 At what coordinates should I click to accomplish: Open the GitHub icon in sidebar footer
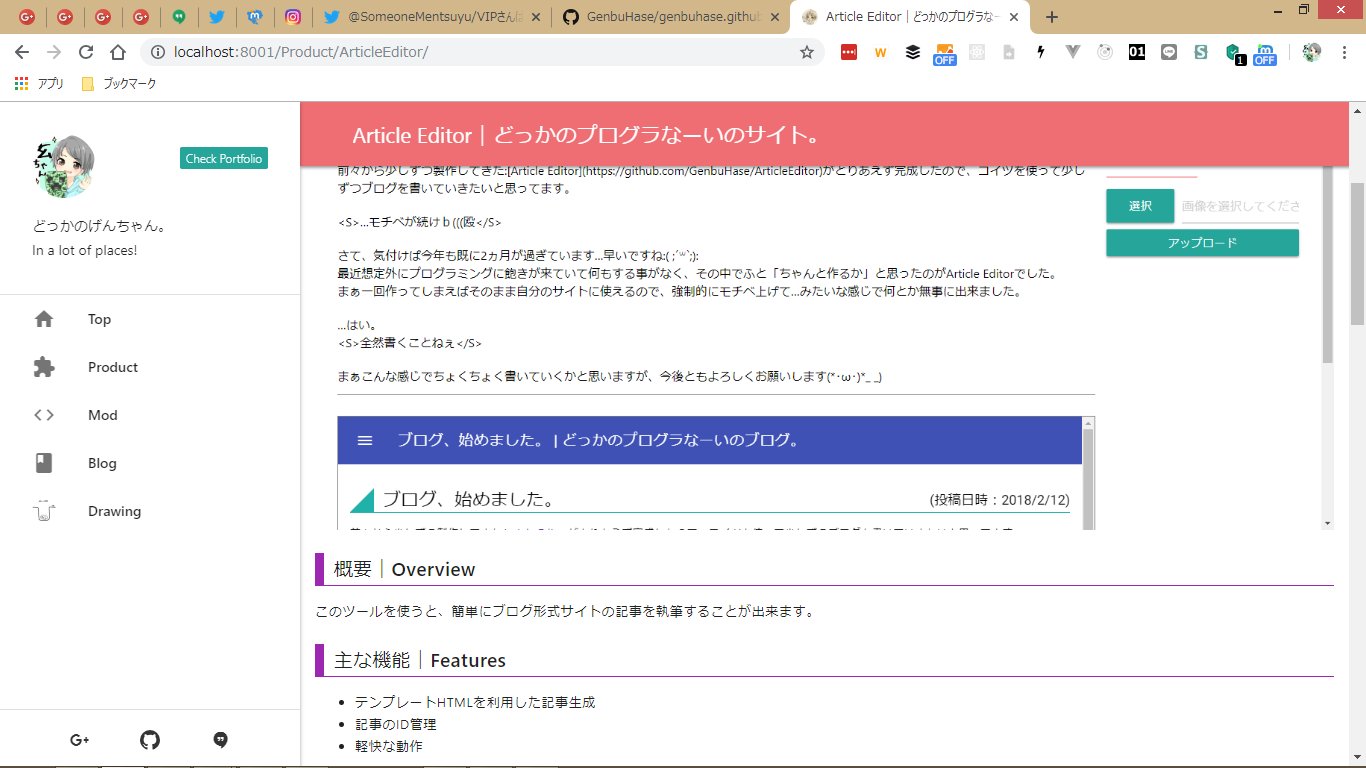(x=150, y=740)
